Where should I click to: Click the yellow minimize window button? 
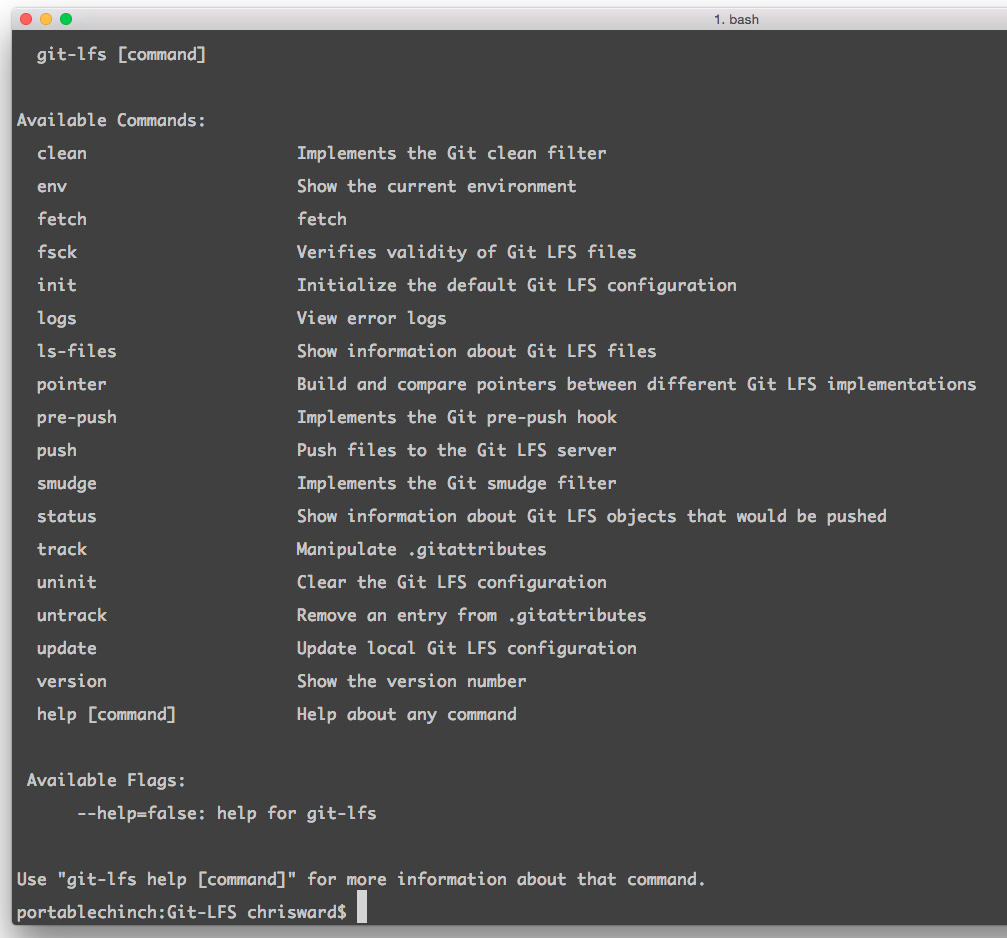[x=46, y=19]
